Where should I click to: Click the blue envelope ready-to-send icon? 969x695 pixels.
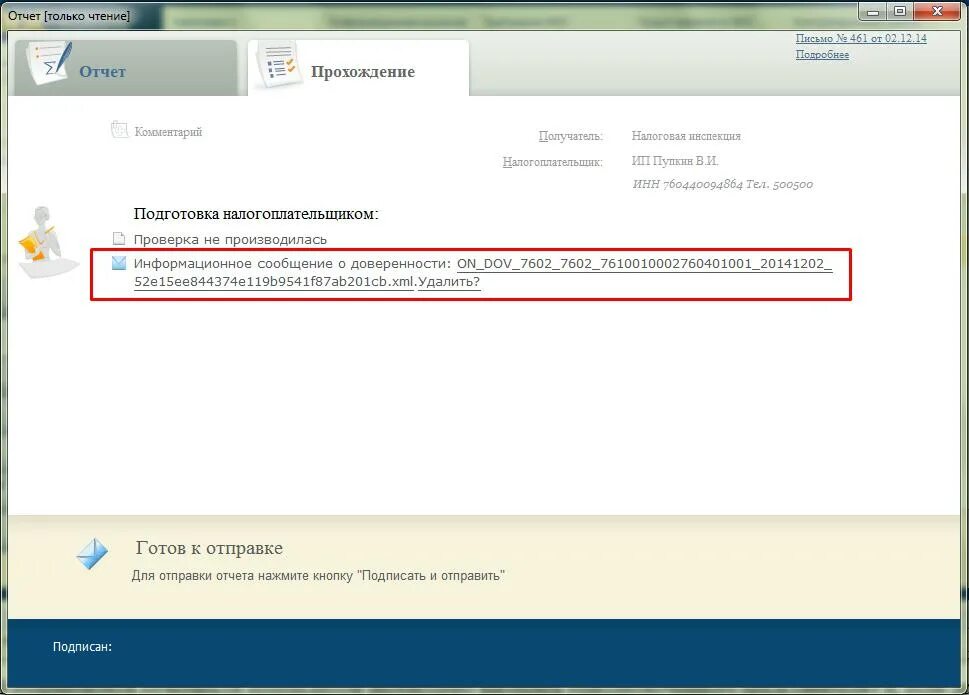[92, 554]
